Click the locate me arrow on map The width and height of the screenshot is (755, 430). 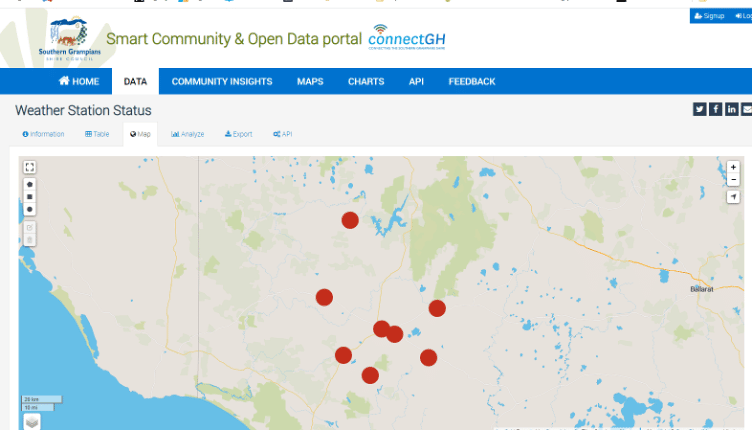733,197
